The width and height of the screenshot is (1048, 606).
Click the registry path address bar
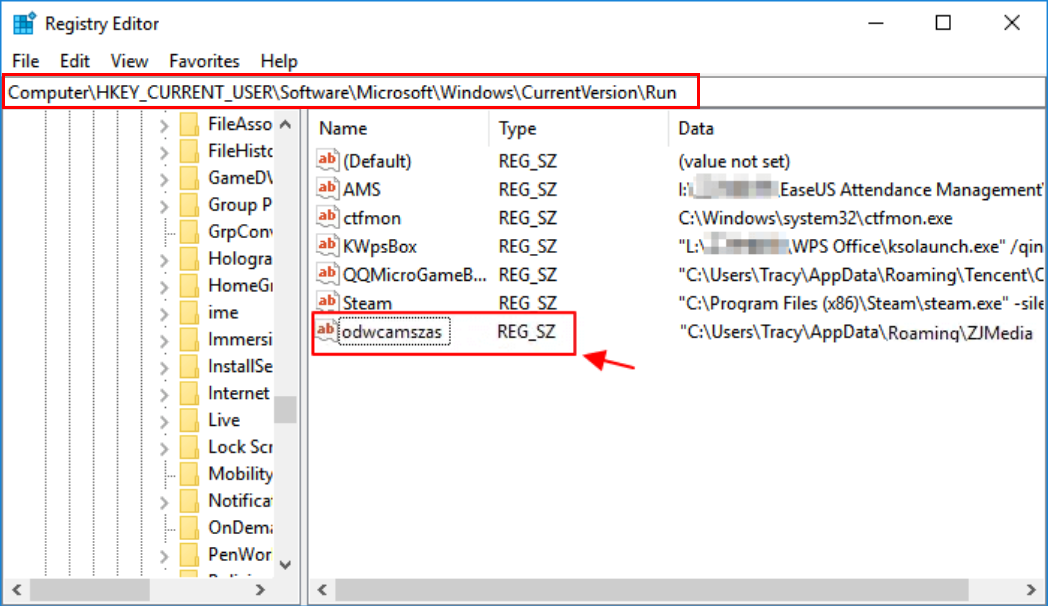pyautogui.click(x=350, y=93)
